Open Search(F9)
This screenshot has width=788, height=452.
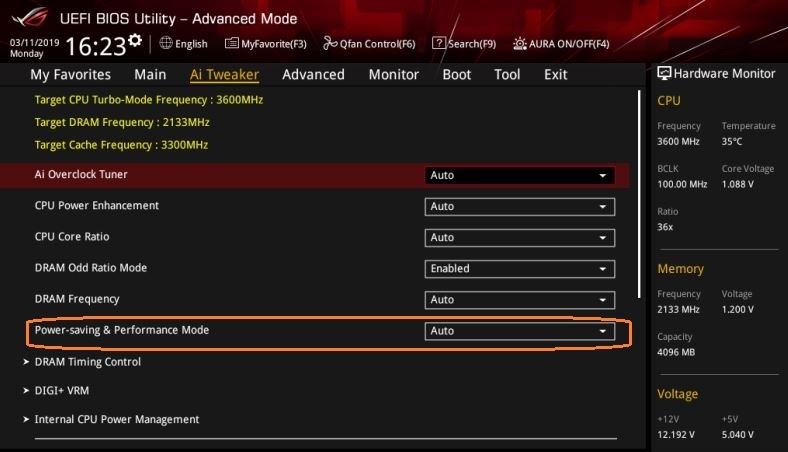(x=472, y=44)
